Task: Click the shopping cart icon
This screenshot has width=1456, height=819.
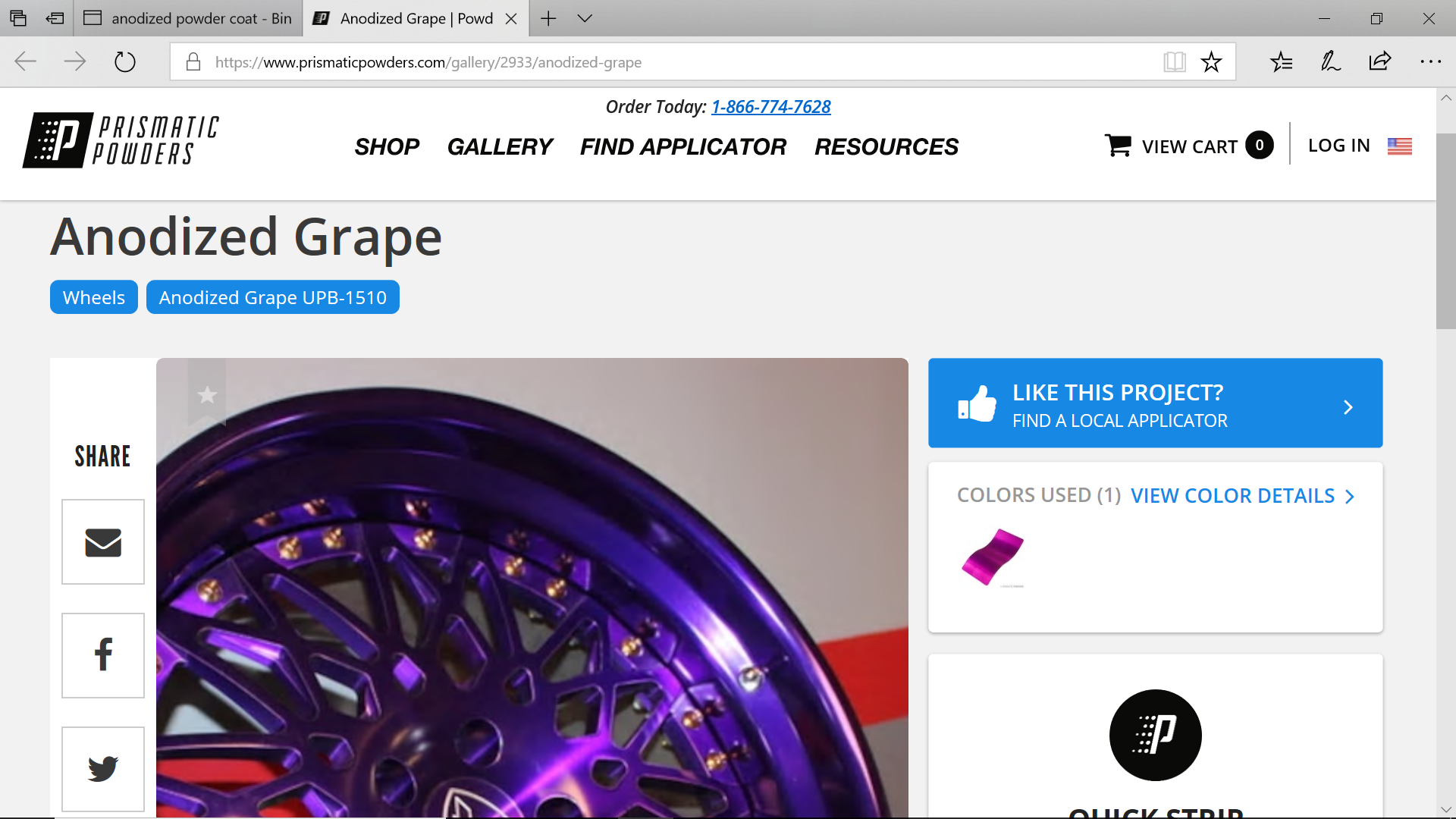Action: point(1118,146)
